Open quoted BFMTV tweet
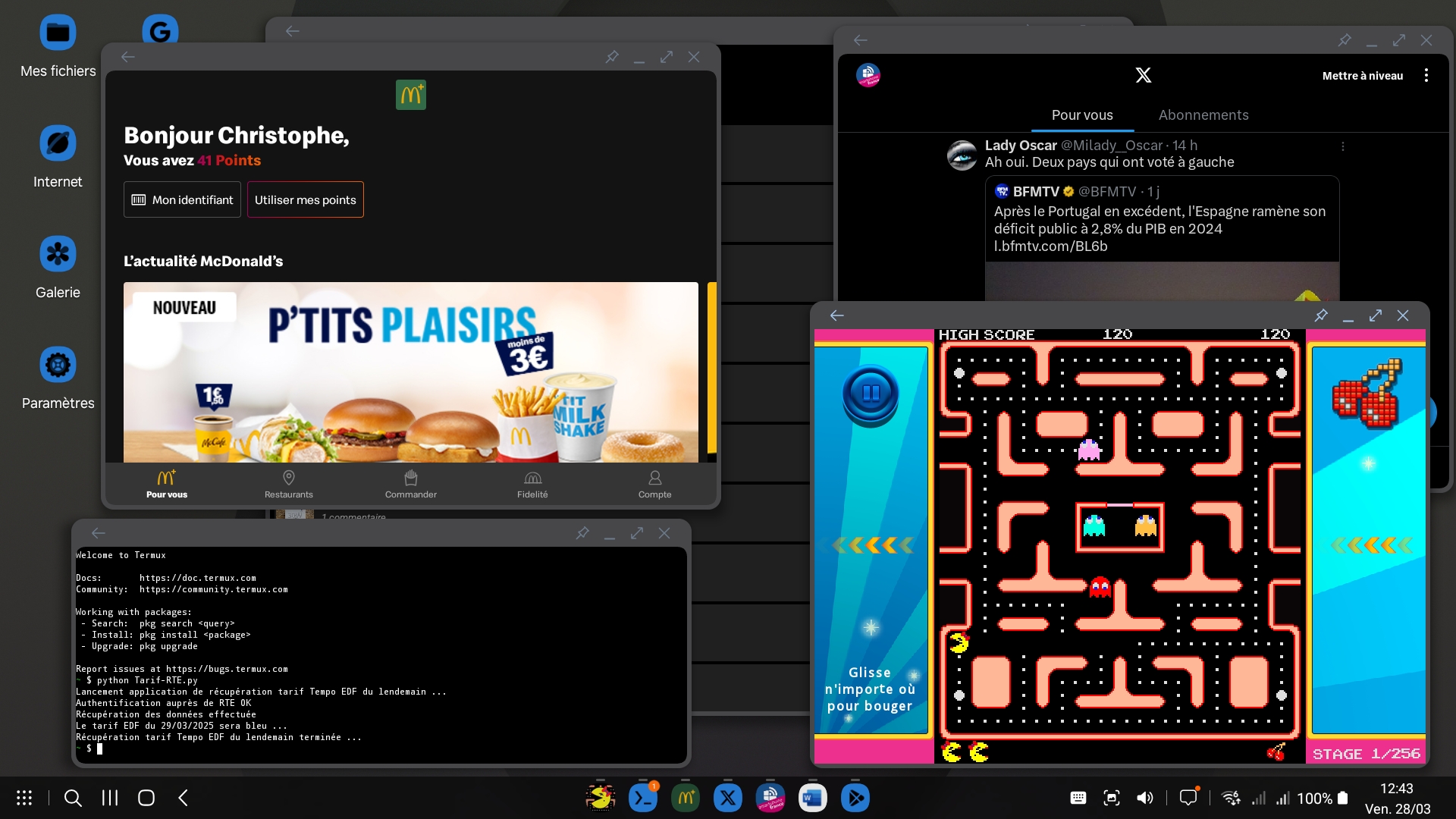Image resolution: width=1456 pixels, height=819 pixels. click(x=1162, y=239)
